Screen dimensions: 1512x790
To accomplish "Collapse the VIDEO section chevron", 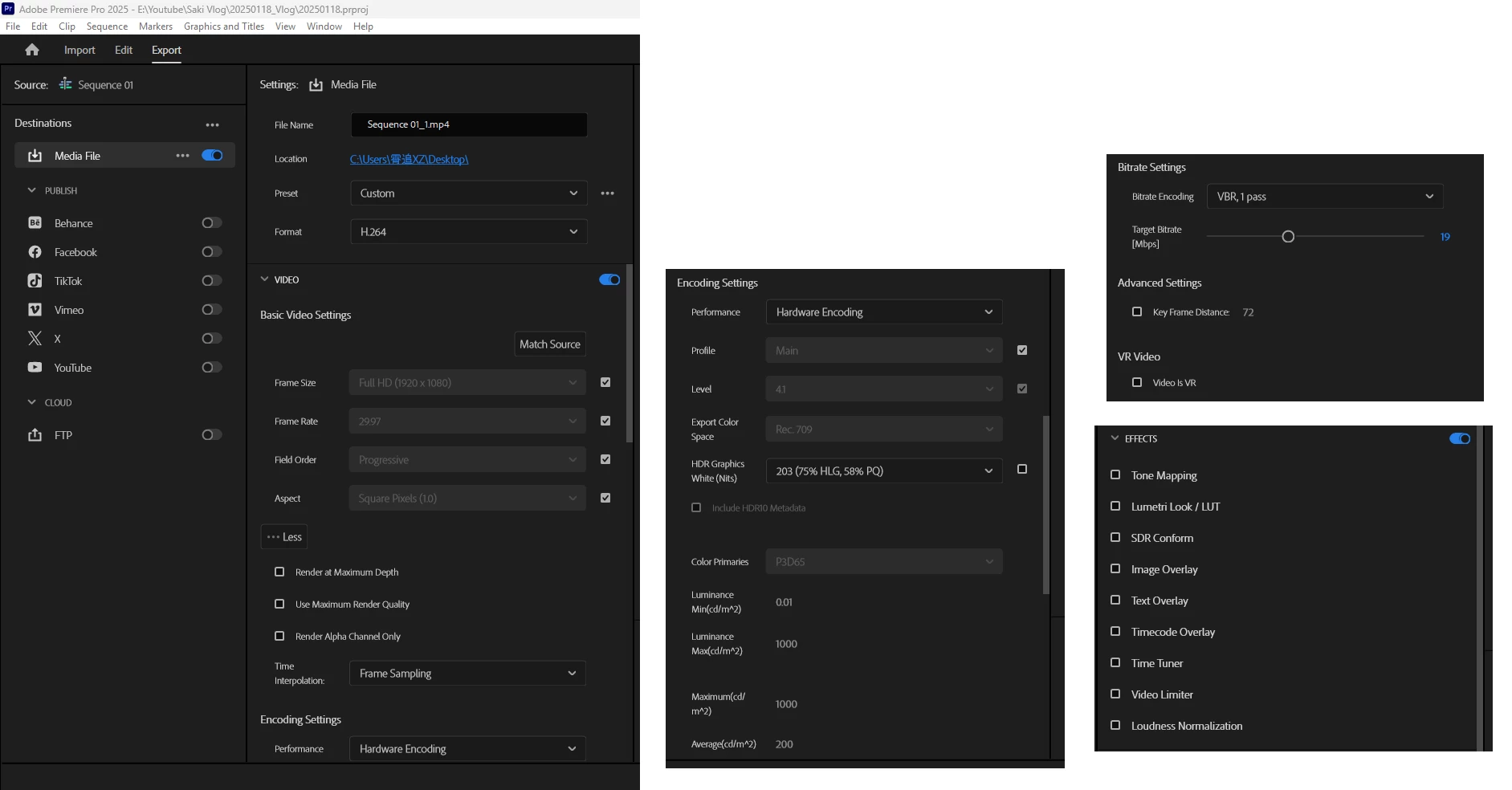I will click(x=265, y=279).
